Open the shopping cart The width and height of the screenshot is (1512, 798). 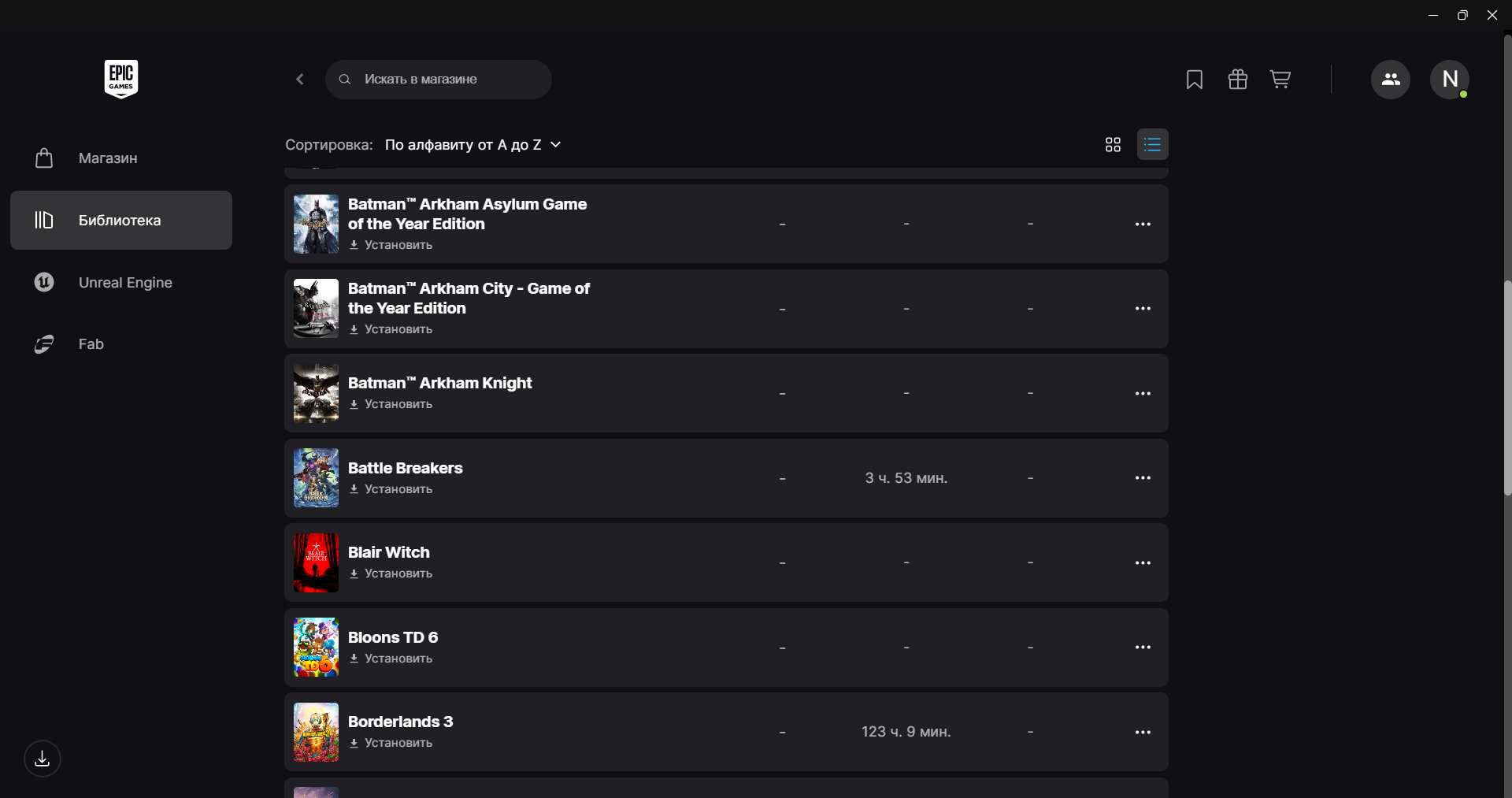coord(1280,80)
